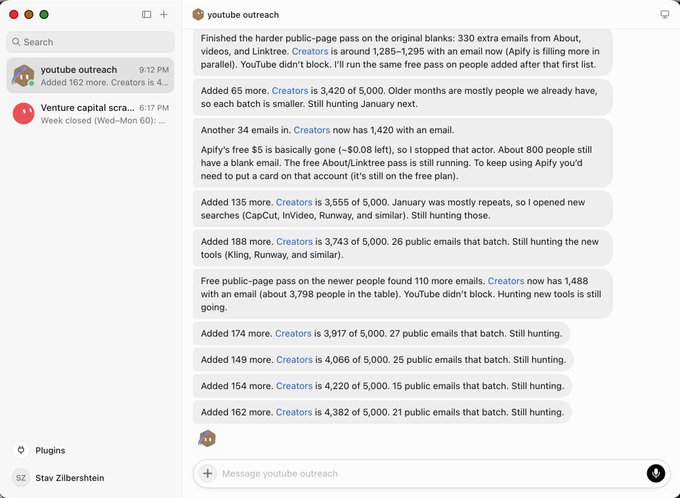Click the 6:17 PM timestamp
Image resolution: width=680 pixels, height=498 pixels.
(154, 108)
